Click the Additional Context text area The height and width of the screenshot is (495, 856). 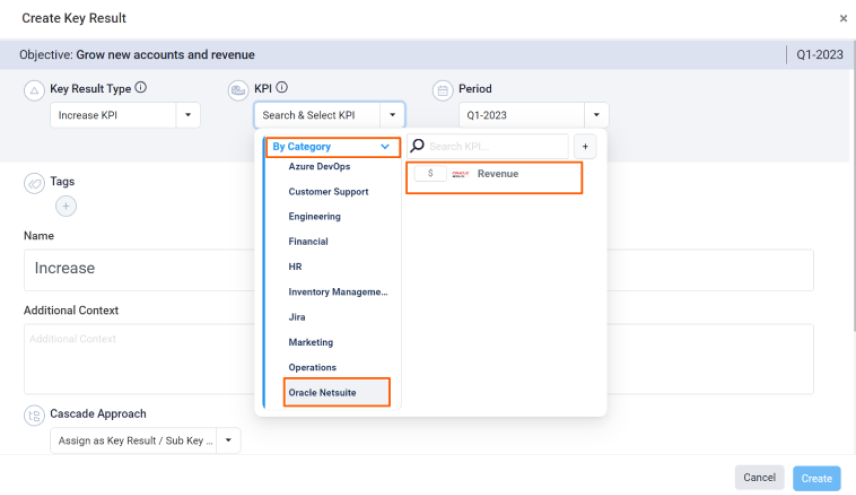pos(419,359)
